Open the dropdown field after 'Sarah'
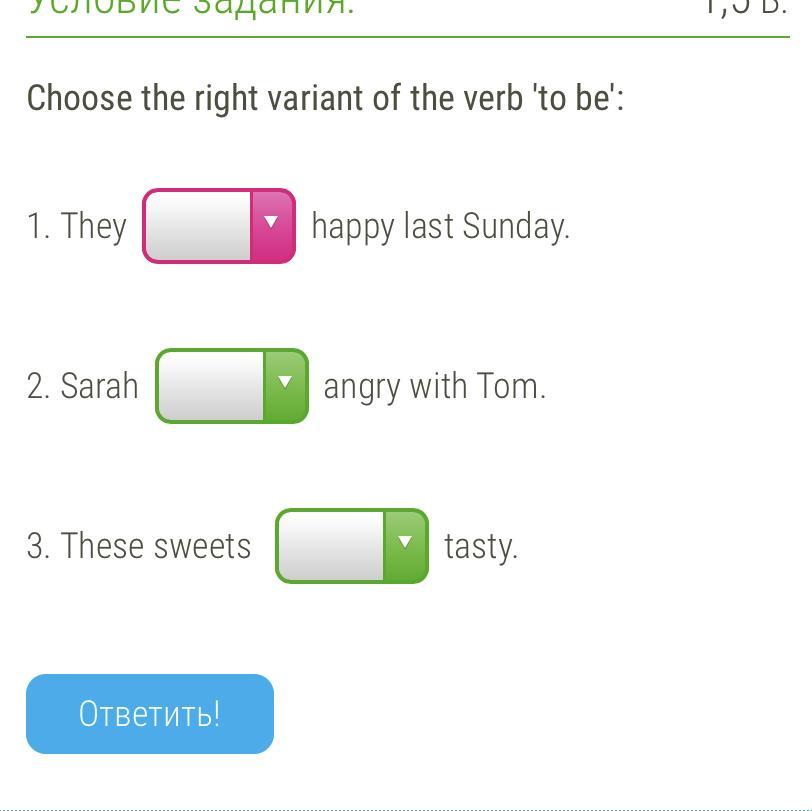This screenshot has width=812, height=811. point(211,386)
